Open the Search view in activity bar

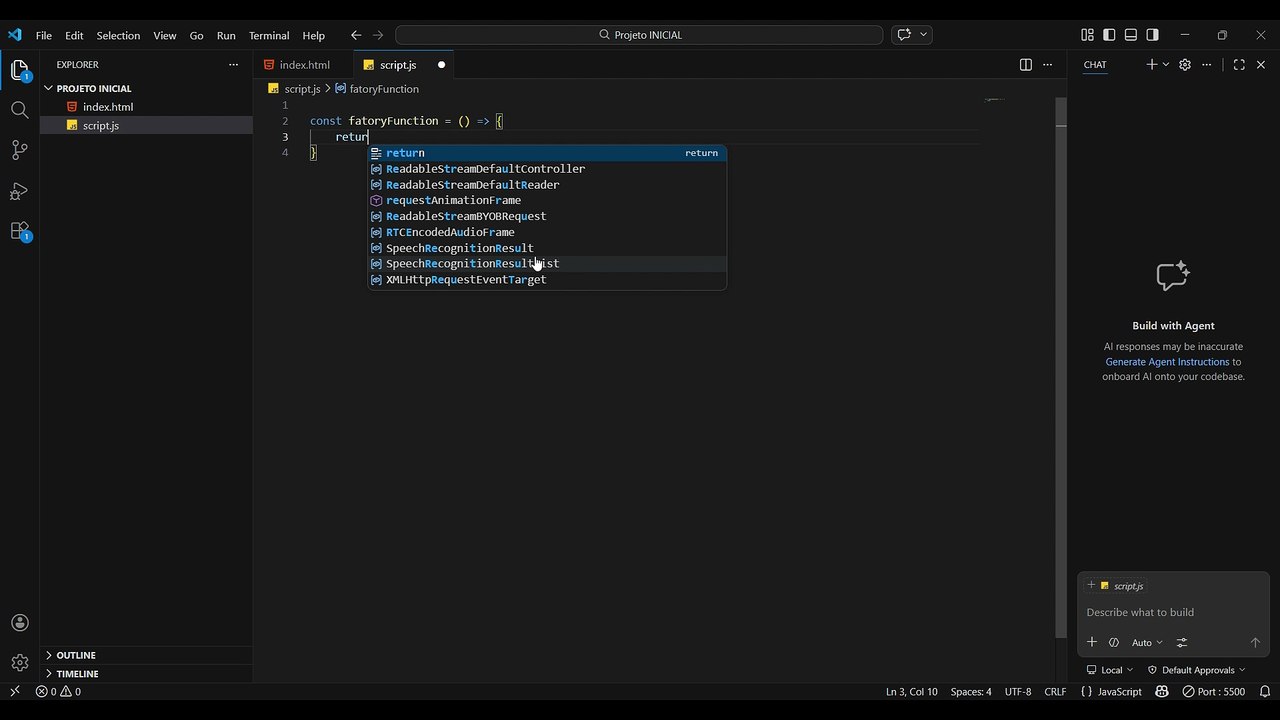(x=19, y=110)
